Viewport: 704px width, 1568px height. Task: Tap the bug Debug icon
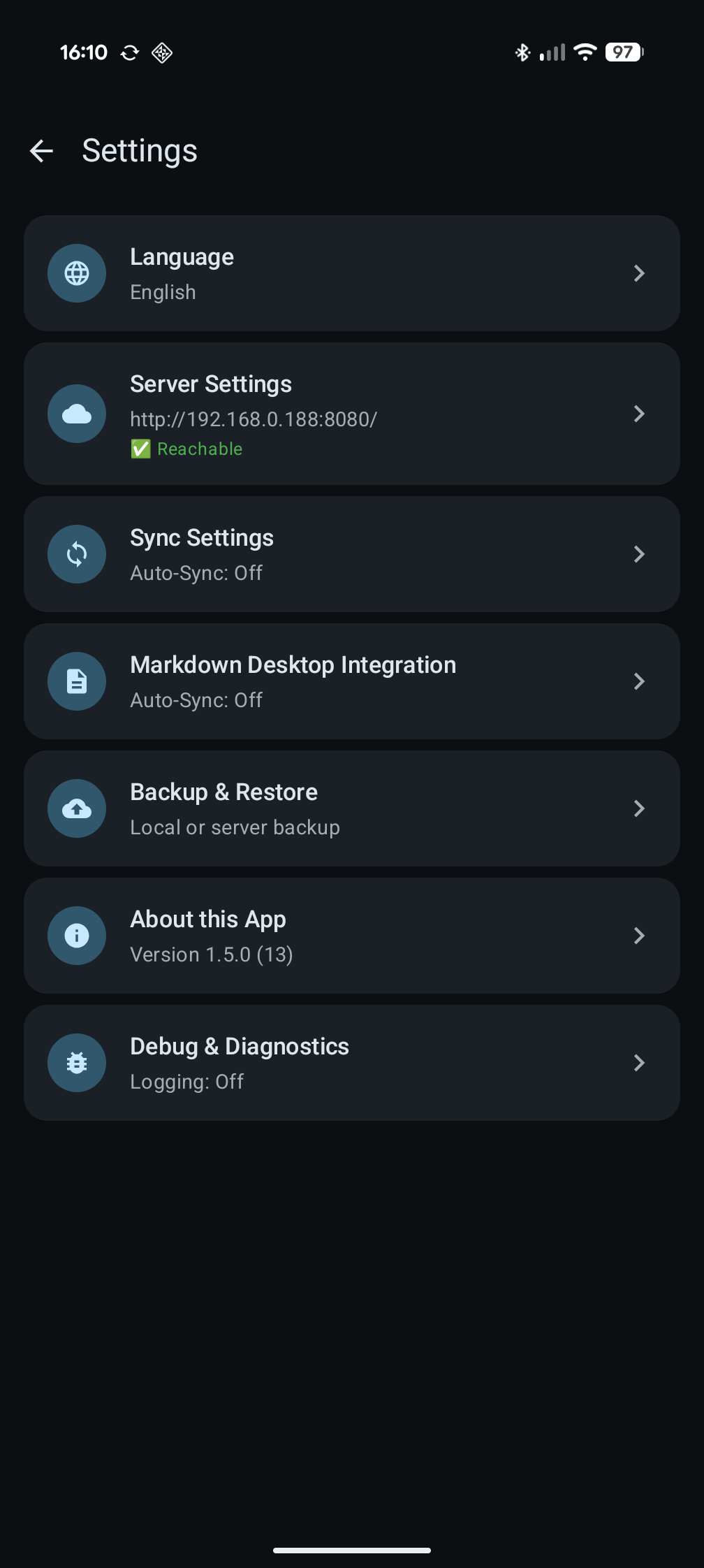[x=77, y=1063]
